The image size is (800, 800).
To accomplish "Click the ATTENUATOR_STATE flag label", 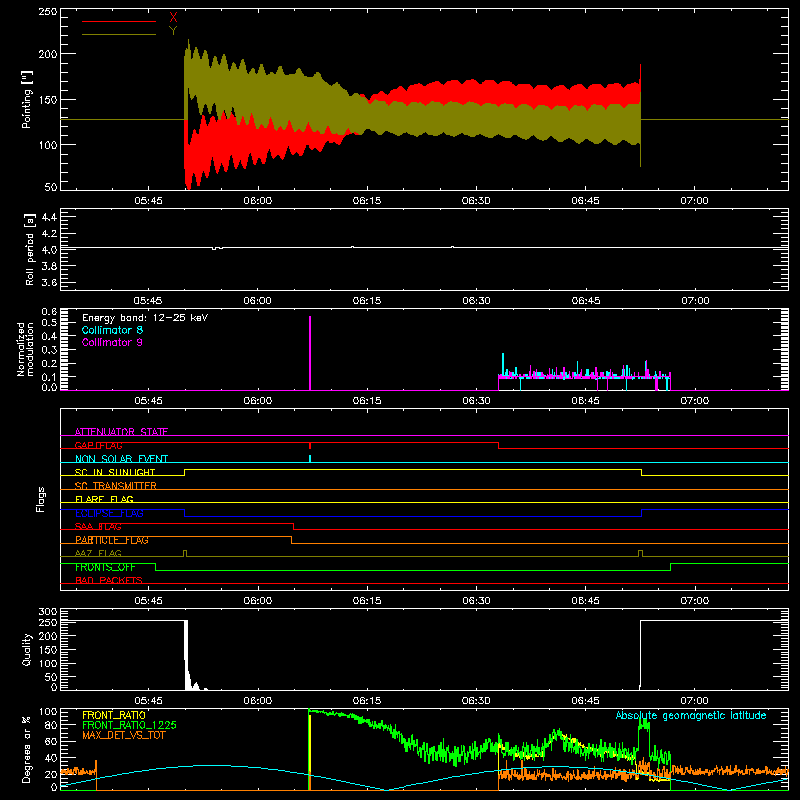I will tap(121, 432).
